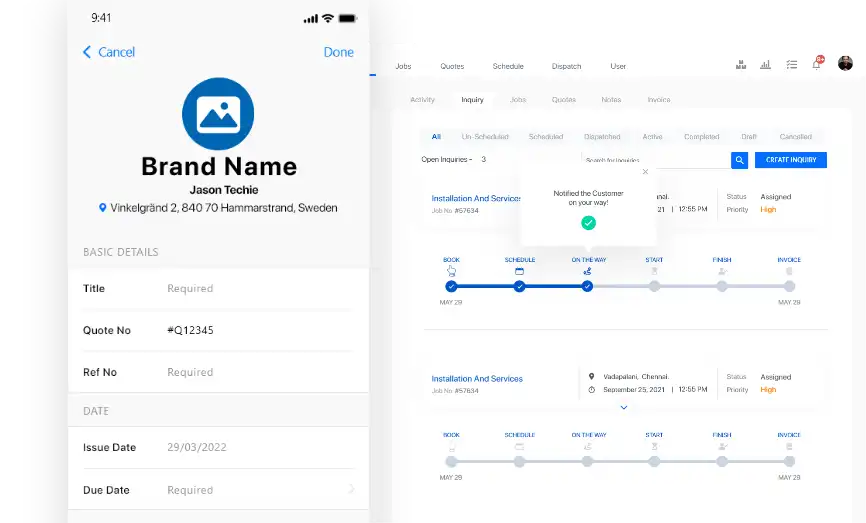Image resolution: width=866 pixels, height=523 pixels.
Task: Collapse the Vadapalani inquiry with the down chevron
Action: tap(624, 408)
